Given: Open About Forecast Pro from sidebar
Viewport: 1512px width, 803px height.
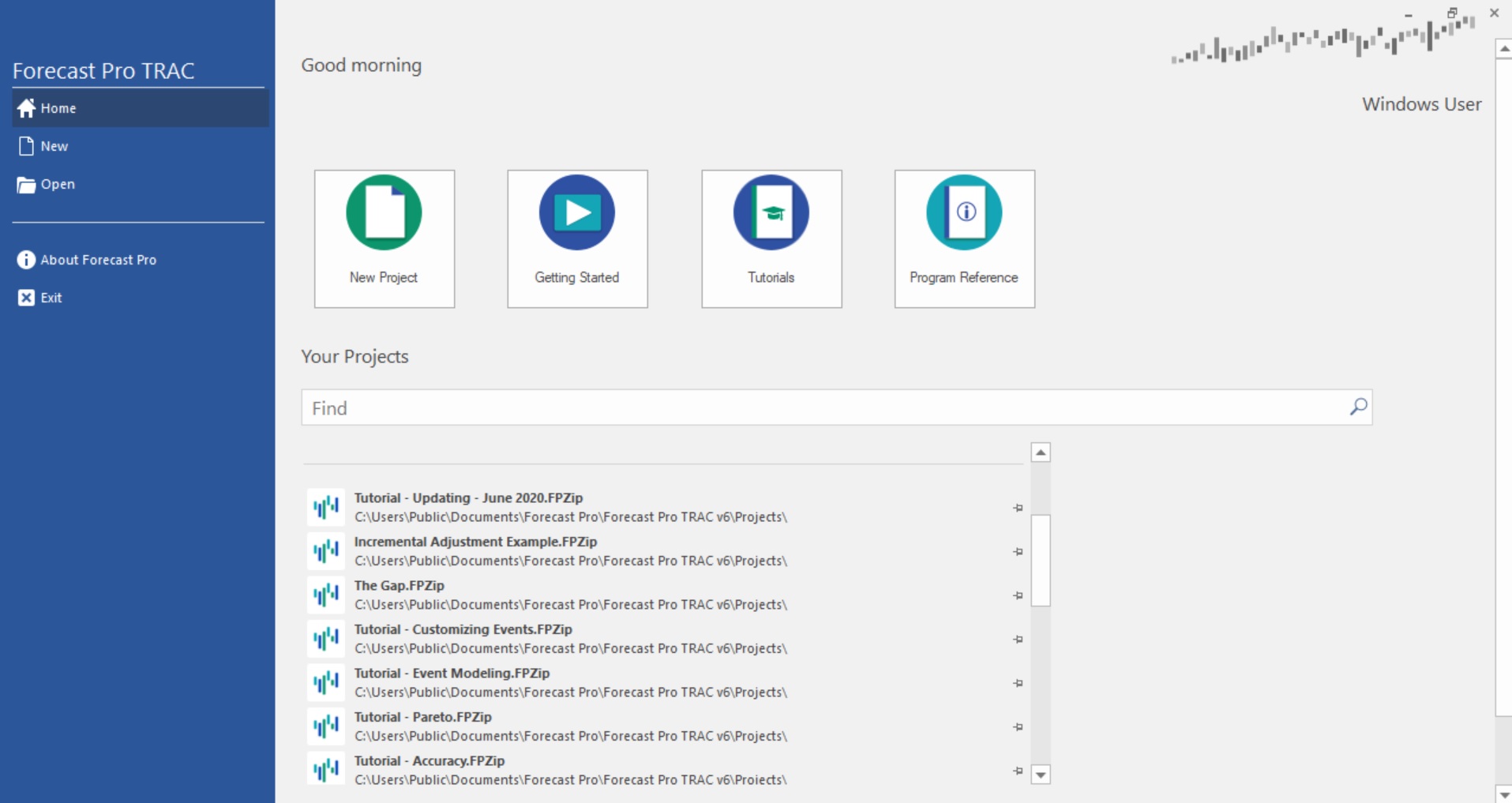Looking at the screenshot, I should click(x=141, y=260).
